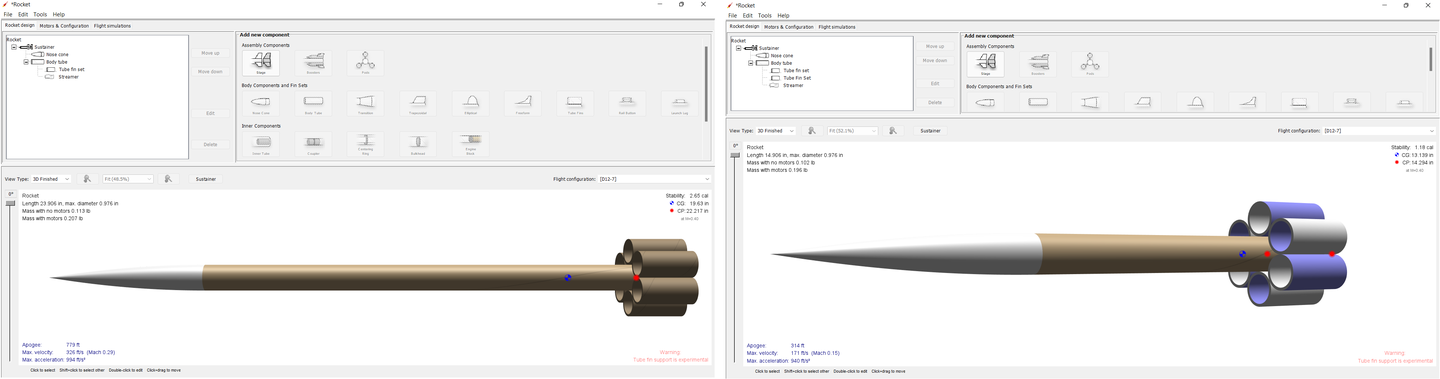The image size is (1440, 379).
Task: Toggle Sustainer stage button in left window
Action: point(205,179)
